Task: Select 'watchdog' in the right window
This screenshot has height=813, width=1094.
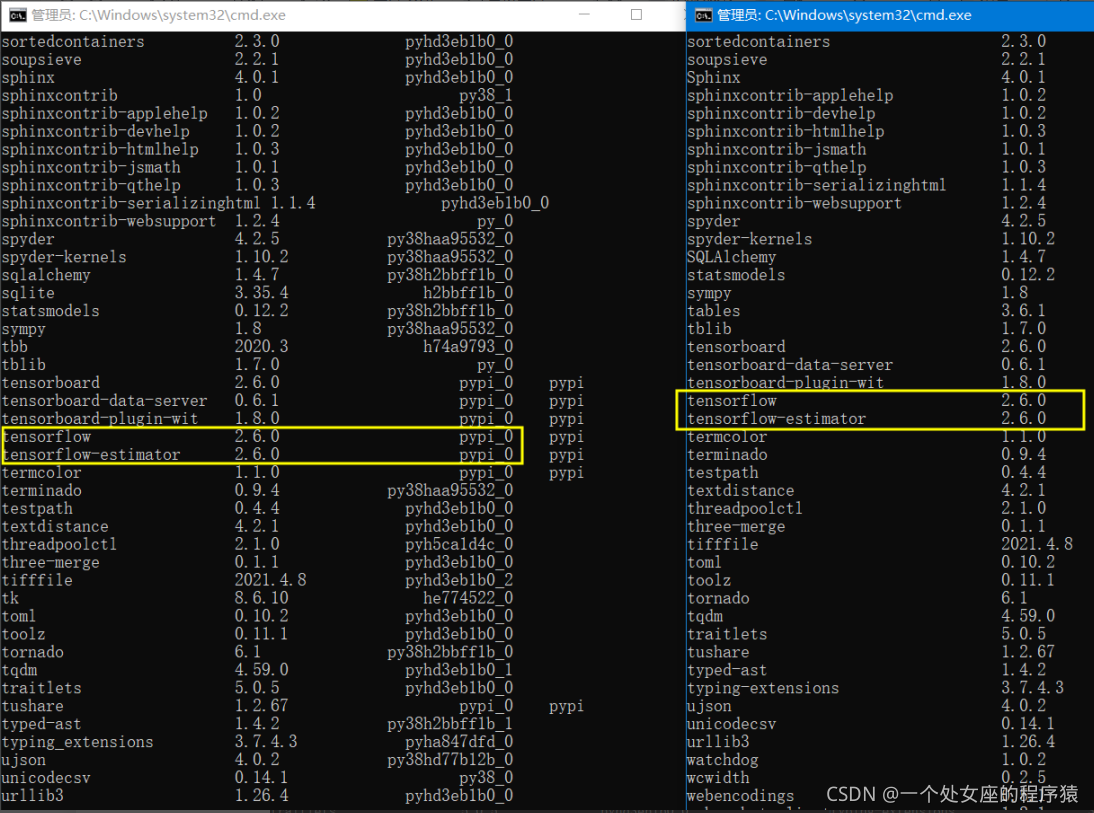Action: coord(722,760)
